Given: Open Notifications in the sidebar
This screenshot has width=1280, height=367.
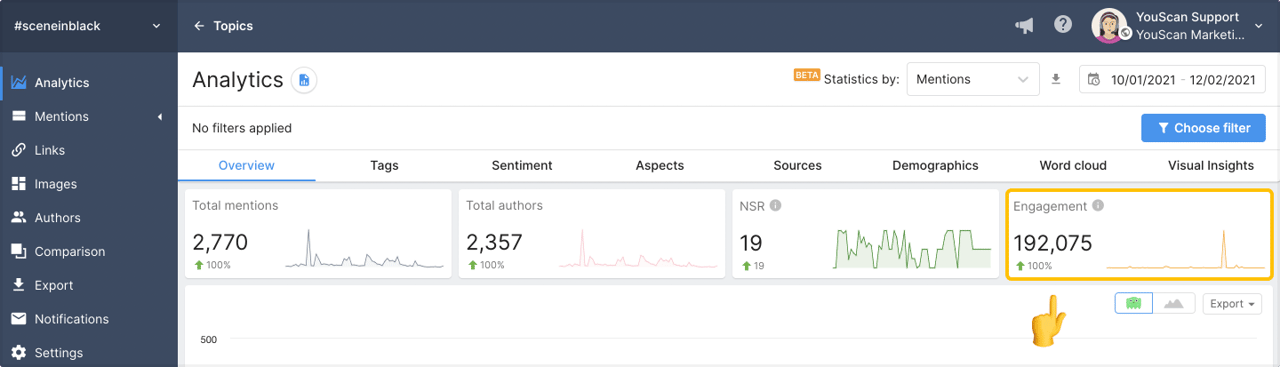Looking at the screenshot, I should coord(88,319).
